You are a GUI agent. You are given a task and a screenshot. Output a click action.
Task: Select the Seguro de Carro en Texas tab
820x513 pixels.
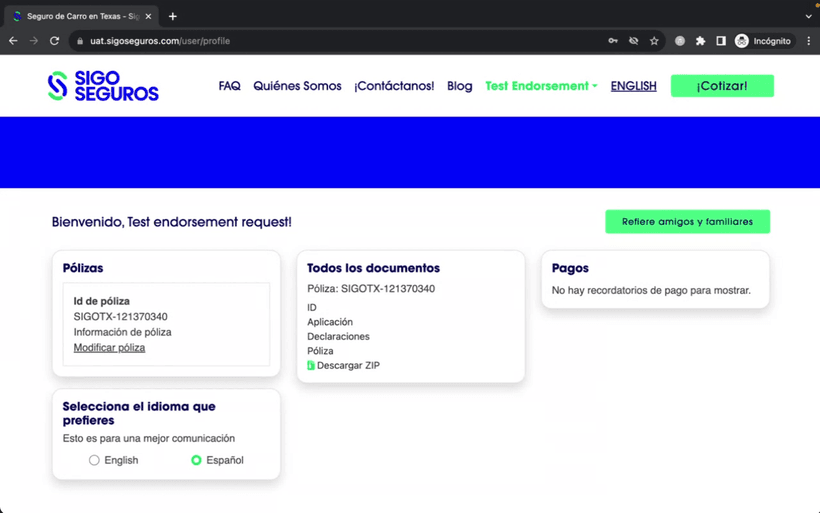click(82, 16)
